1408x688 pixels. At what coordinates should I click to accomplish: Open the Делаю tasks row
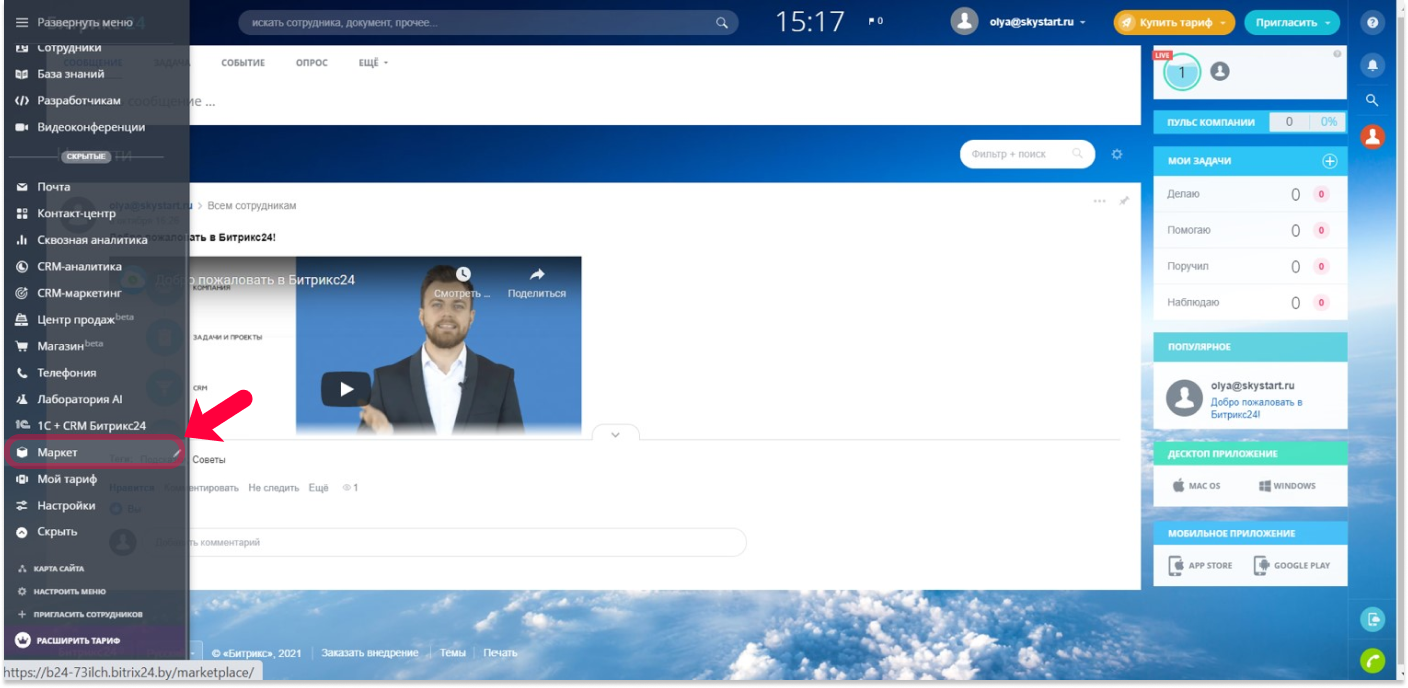point(1250,194)
